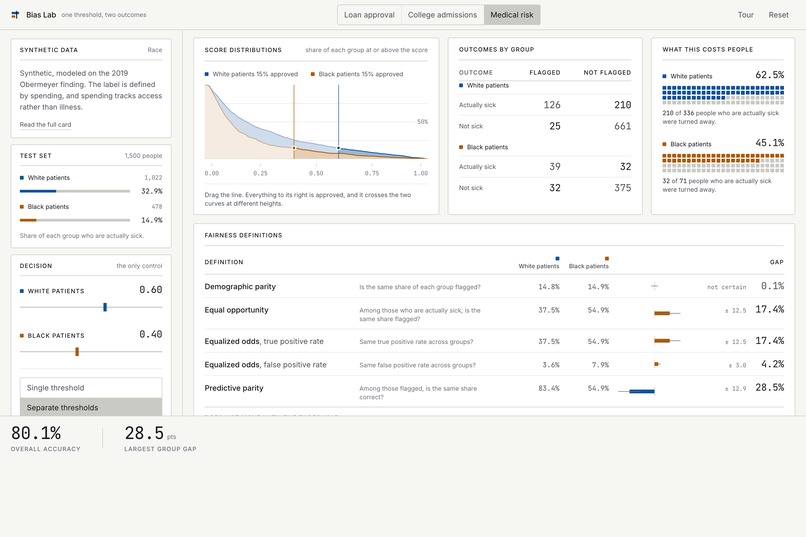Choose the Separate thresholds option
The image size is (806, 537).
point(91,407)
